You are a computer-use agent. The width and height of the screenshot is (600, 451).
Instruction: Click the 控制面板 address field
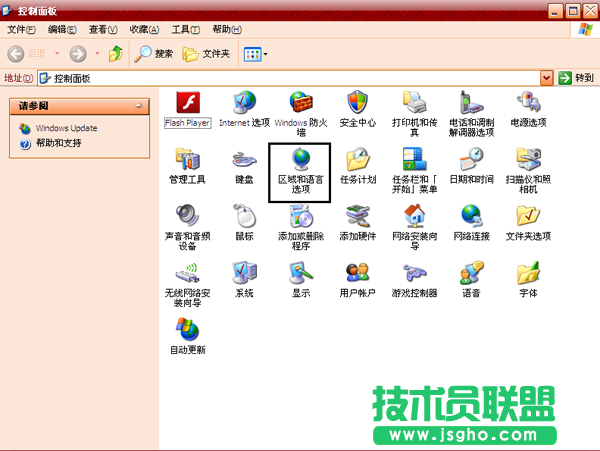(x=289, y=78)
